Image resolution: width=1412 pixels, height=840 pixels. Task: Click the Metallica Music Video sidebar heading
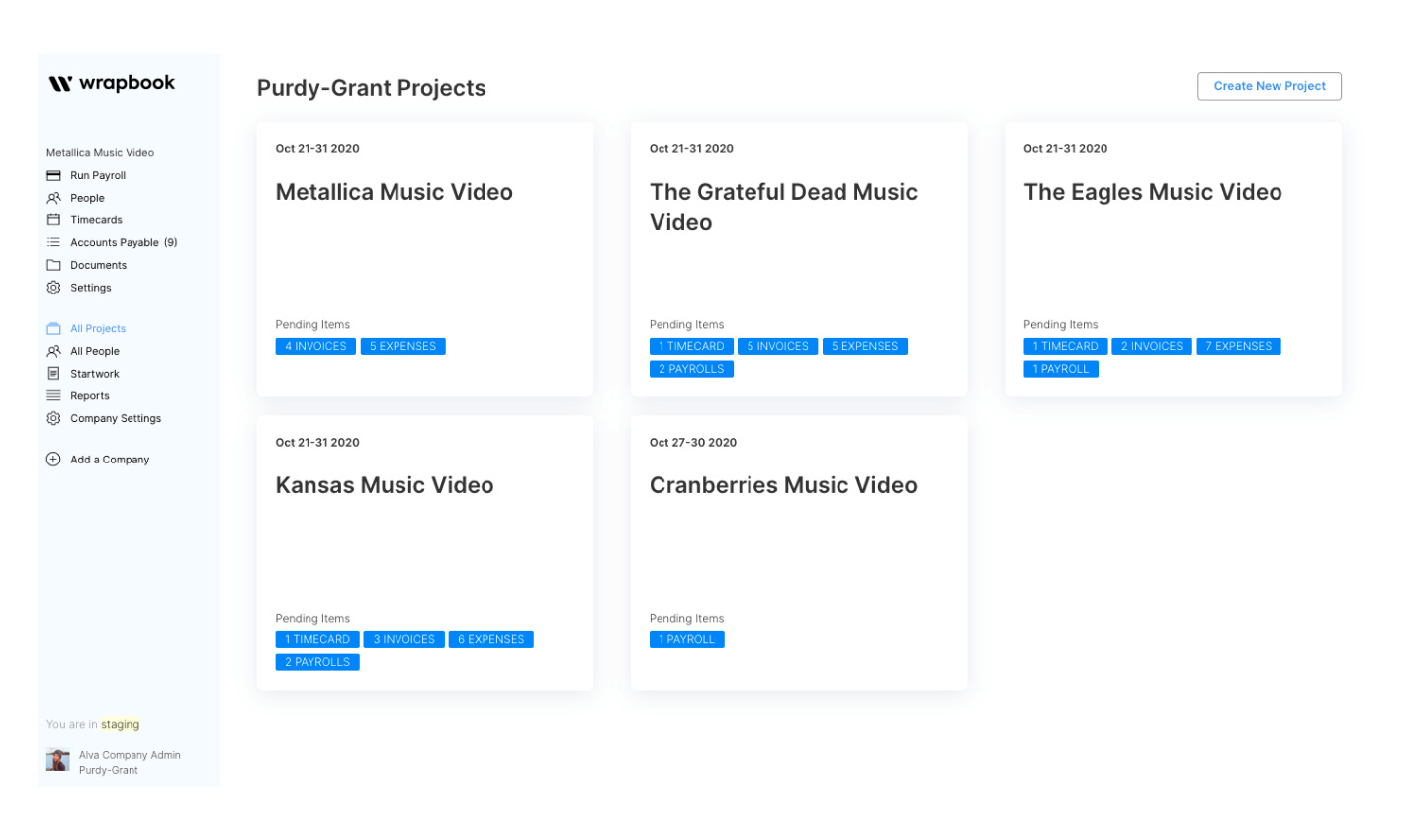coord(100,153)
